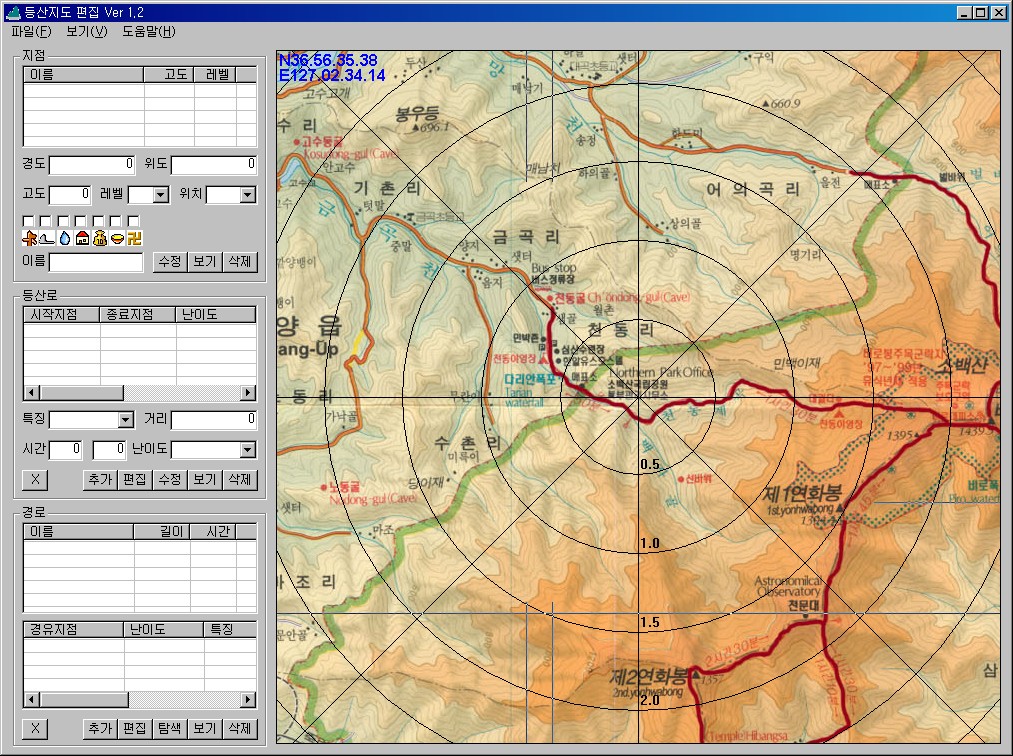Click 보기 button in the 경로 panel
This screenshot has height=756, width=1013.
pos(205,729)
